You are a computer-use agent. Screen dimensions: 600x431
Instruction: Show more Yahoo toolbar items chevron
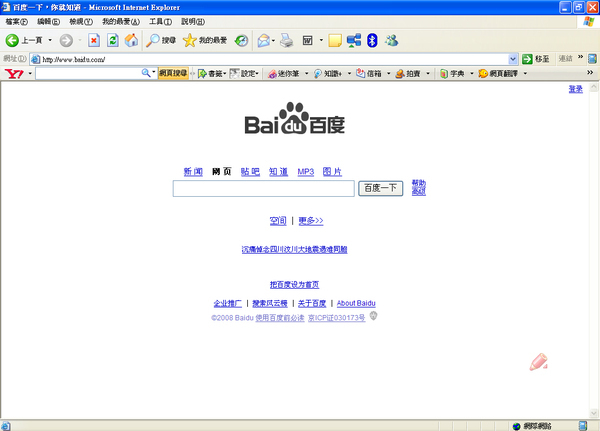tap(590, 72)
